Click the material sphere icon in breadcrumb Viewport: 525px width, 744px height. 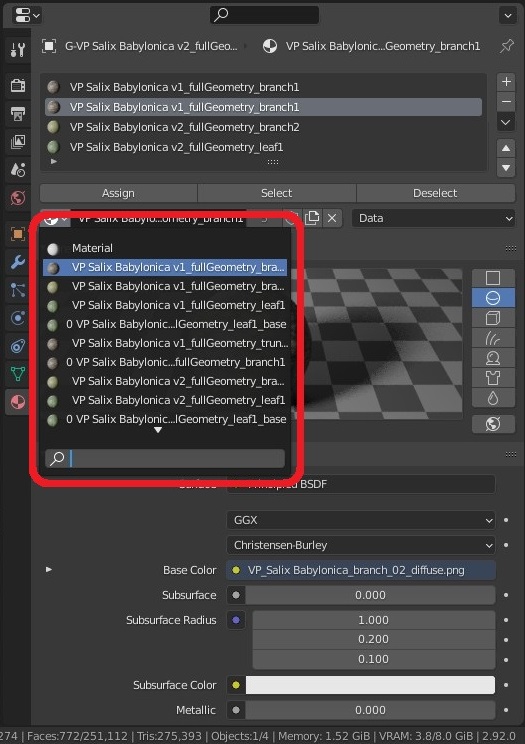tap(270, 46)
